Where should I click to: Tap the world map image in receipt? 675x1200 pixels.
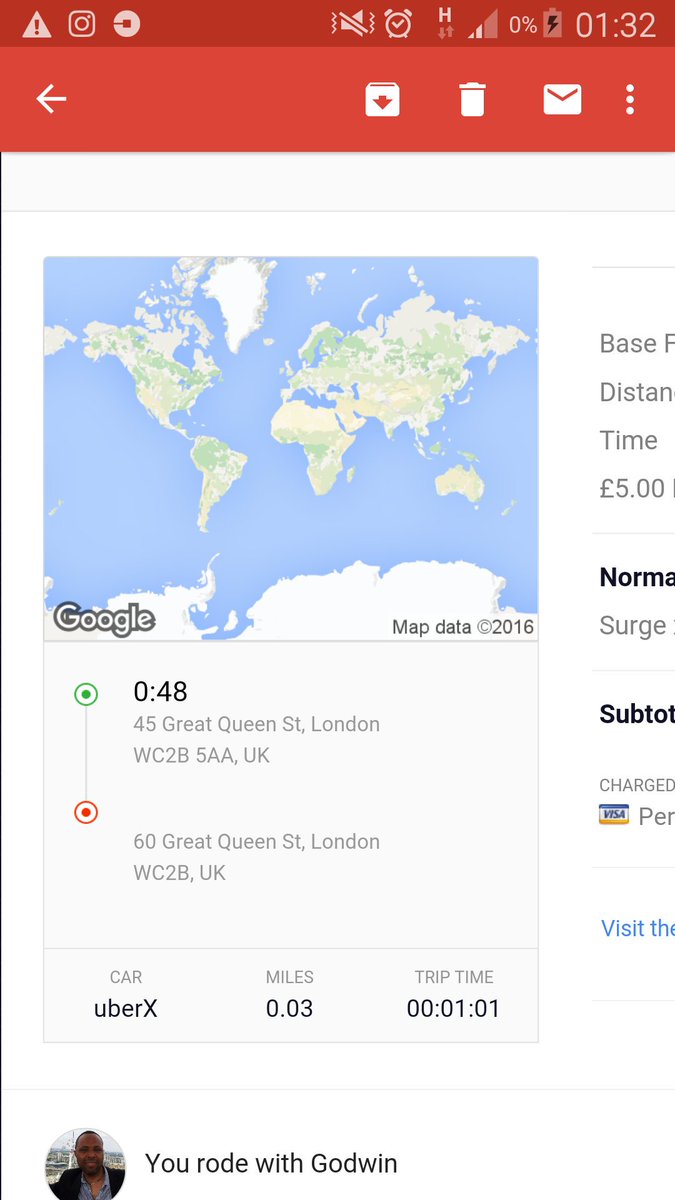coord(291,448)
